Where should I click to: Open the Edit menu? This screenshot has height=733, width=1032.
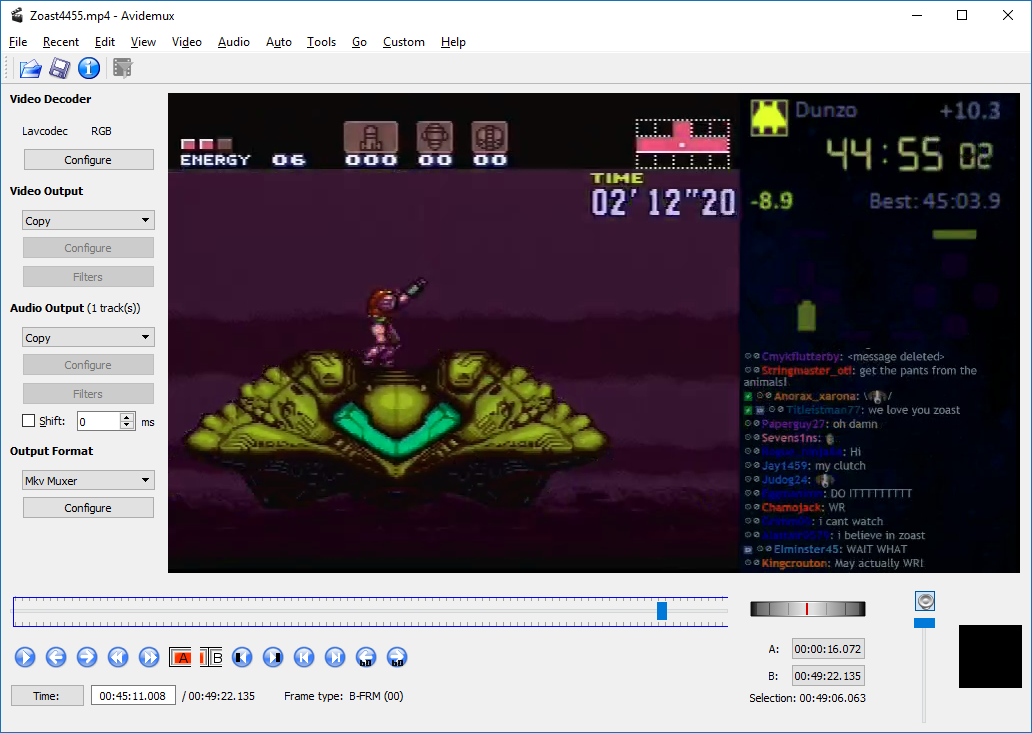(105, 41)
